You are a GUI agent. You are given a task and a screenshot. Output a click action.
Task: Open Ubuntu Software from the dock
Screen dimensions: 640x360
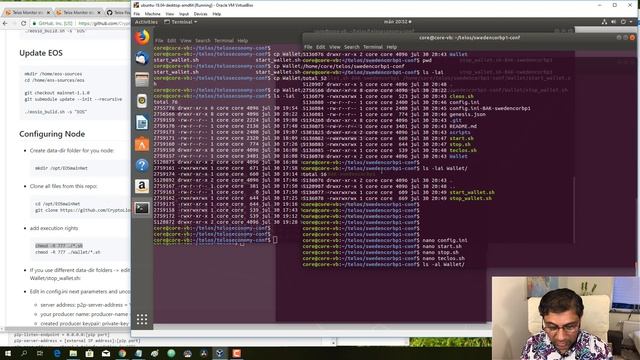tap(142, 144)
